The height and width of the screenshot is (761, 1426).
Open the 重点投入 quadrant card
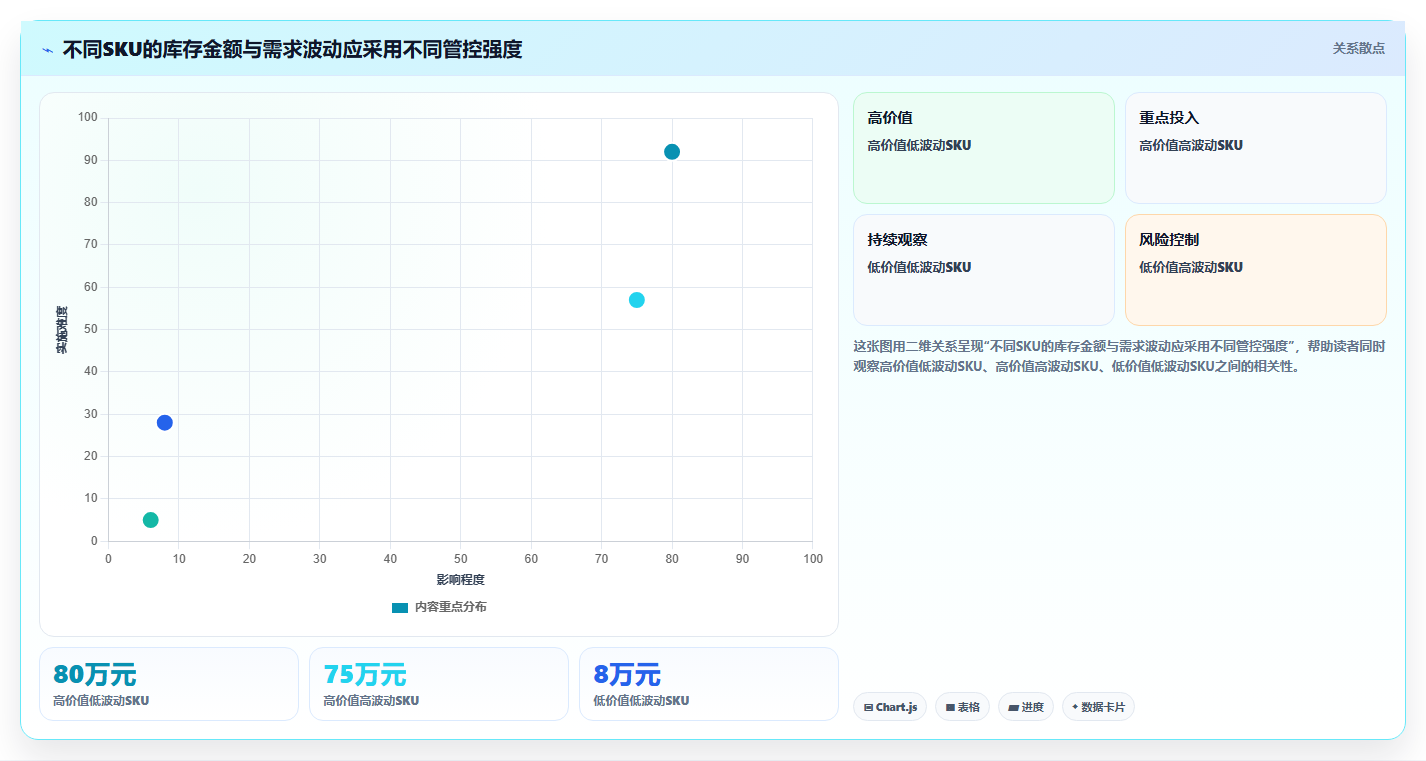tap(1256, 148)
